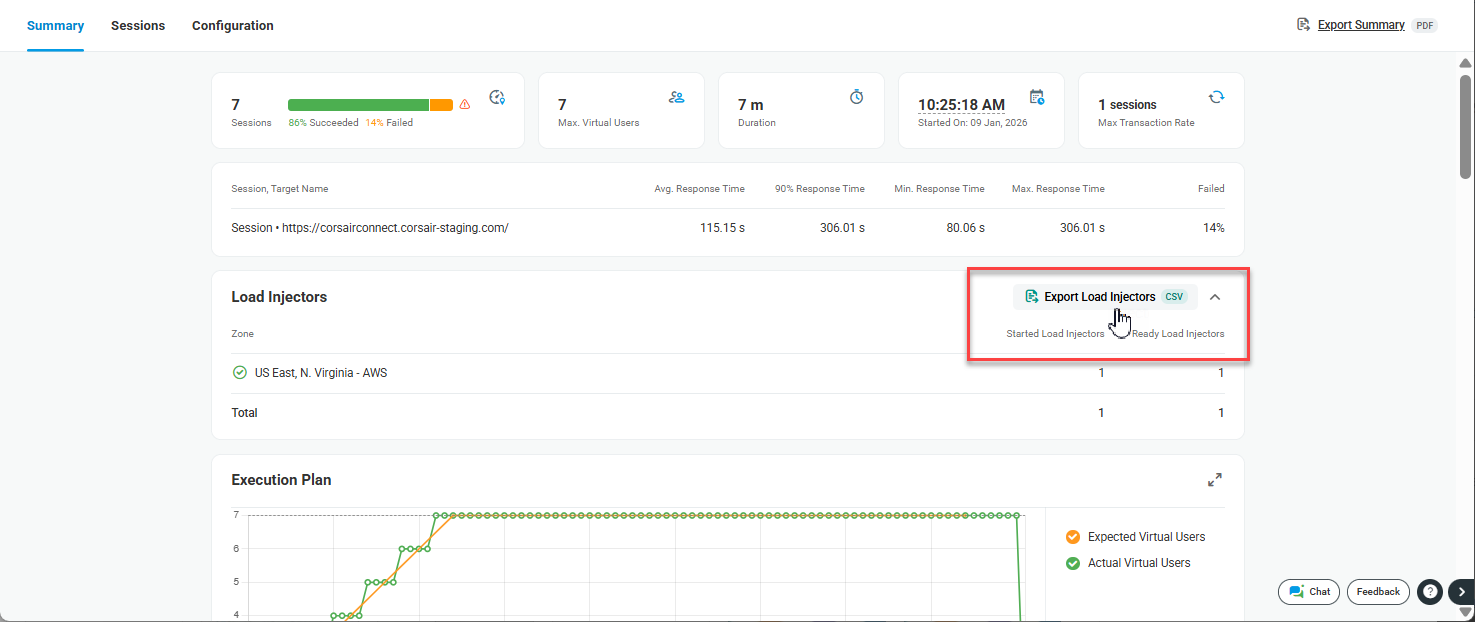Click the green succeeded portion of progress bar

[358, 105]
